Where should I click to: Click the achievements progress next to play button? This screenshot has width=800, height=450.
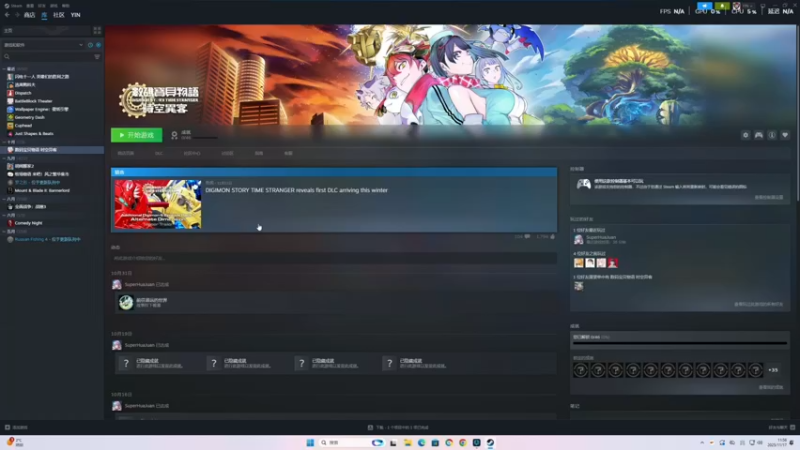194,135
